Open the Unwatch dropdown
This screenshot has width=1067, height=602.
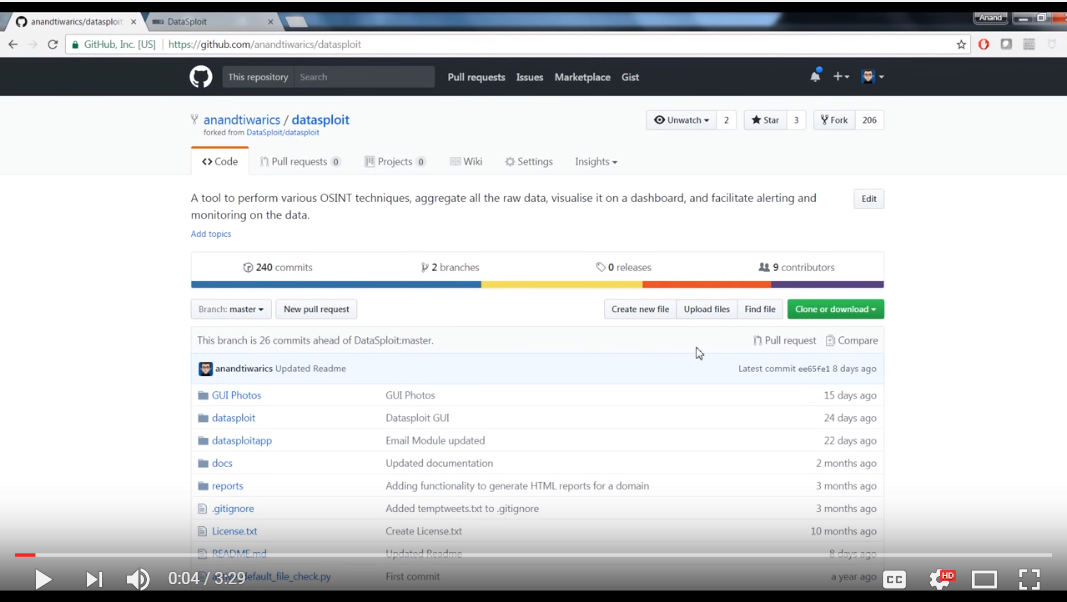[x=681, y=120]
